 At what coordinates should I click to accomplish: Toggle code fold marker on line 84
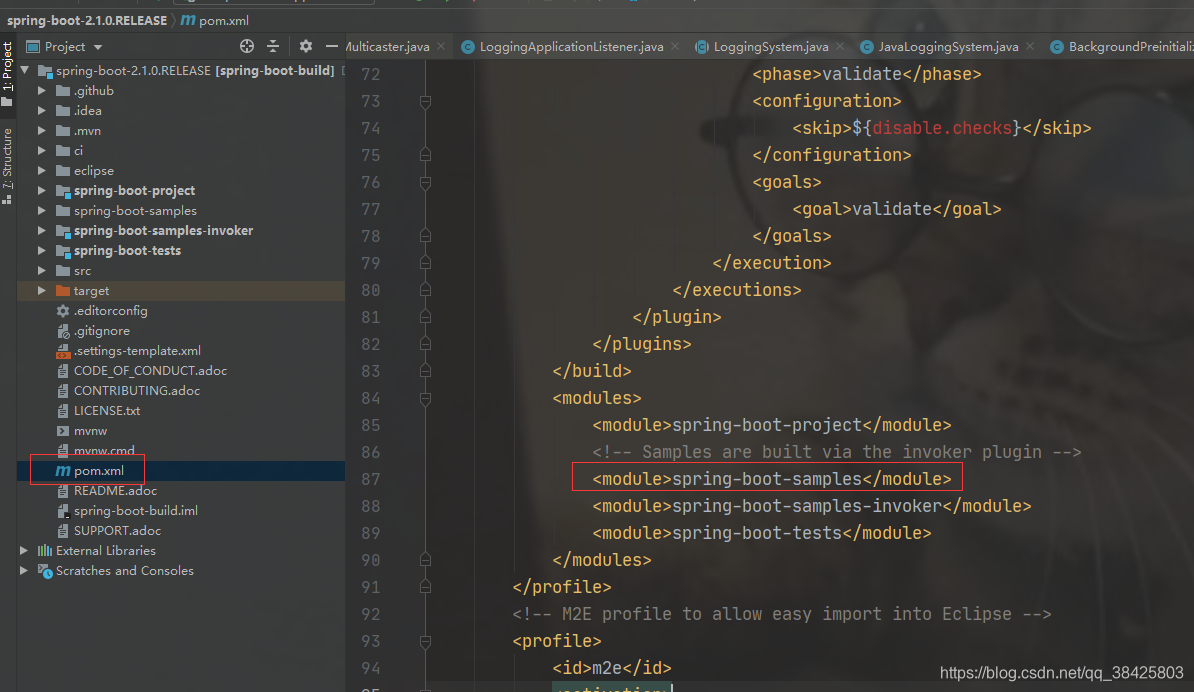426,398
